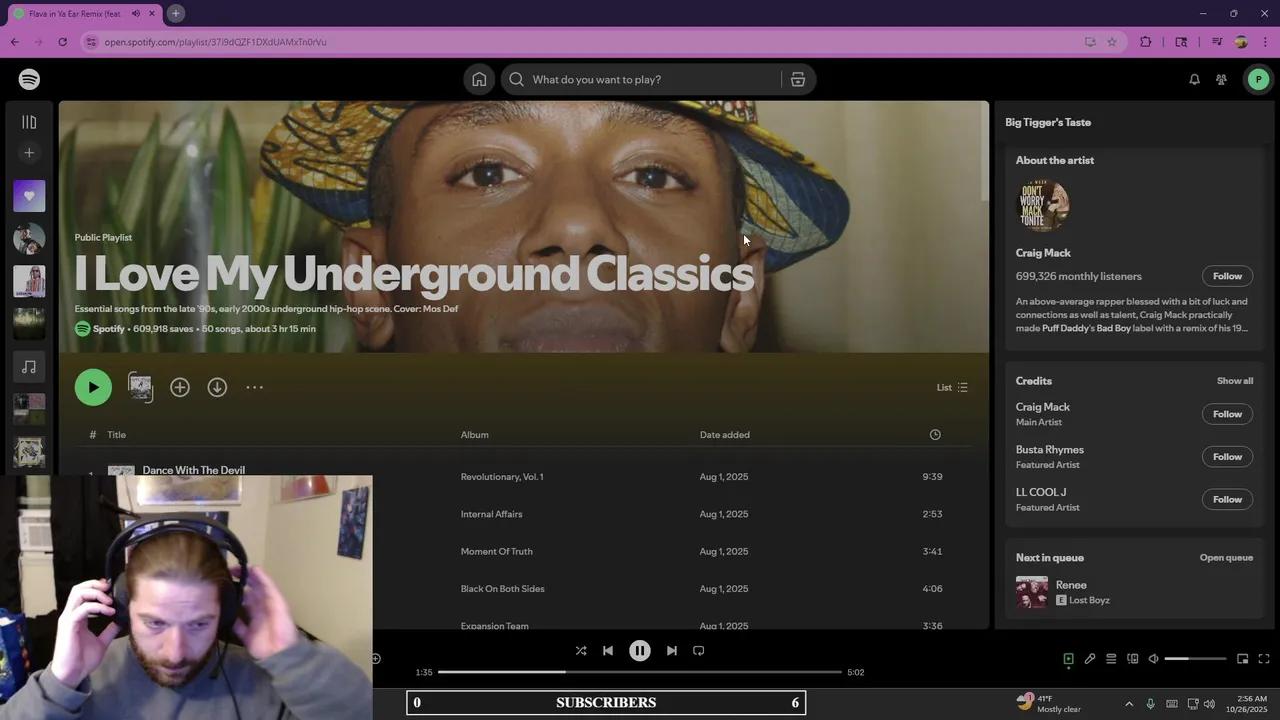Follow LL COOL J
The width and height of the screenshot is (1280, 720).
1227,499
